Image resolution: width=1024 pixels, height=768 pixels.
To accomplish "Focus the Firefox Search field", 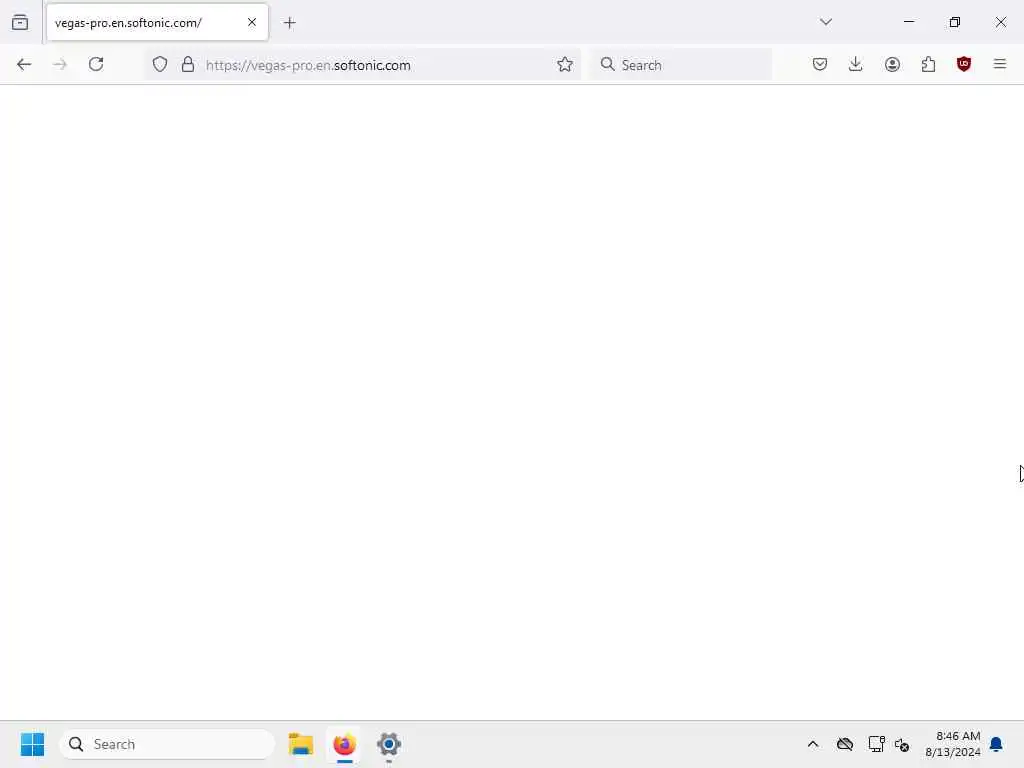I will (681, 65).
